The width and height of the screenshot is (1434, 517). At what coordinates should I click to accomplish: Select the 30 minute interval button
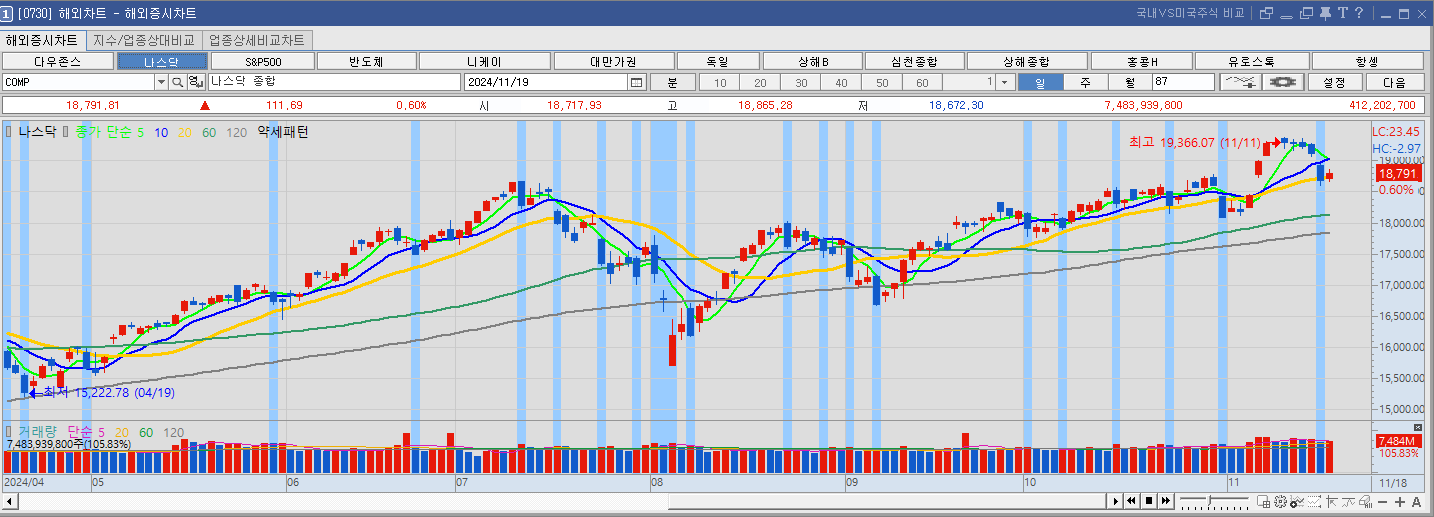pos(800,82)
